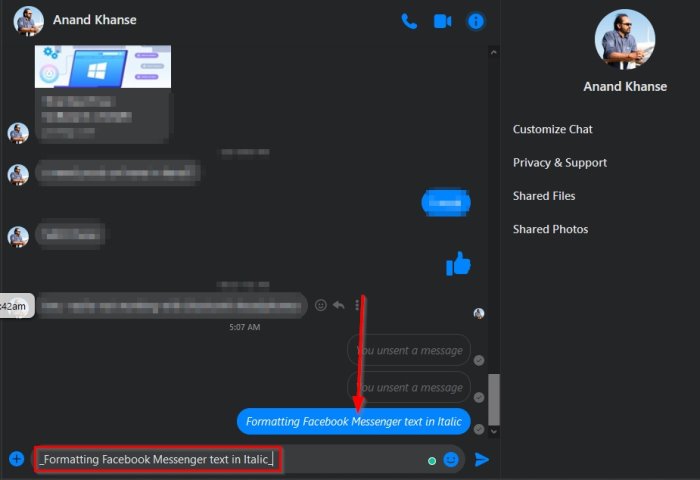Expand Privacy & Support section
The height and width of the screenshot is (480, 700).
pyautogui.click(x=559, y=163)
